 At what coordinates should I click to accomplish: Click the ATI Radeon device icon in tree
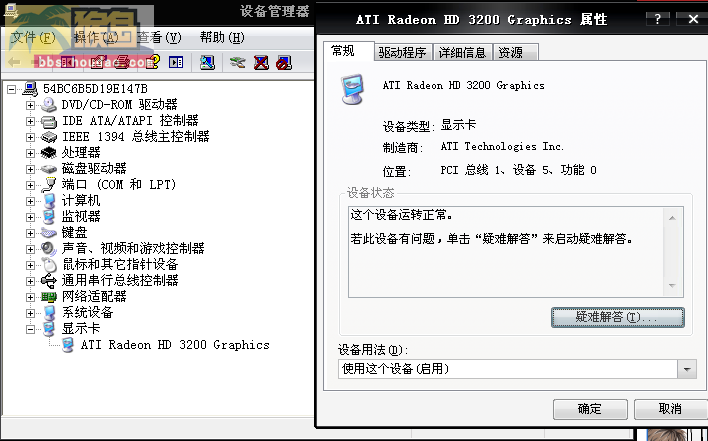pos(68,345)
